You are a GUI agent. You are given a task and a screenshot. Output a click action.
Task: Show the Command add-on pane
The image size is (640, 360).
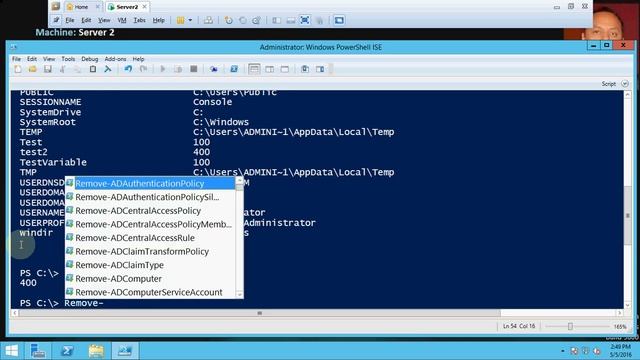coord(320,69)
